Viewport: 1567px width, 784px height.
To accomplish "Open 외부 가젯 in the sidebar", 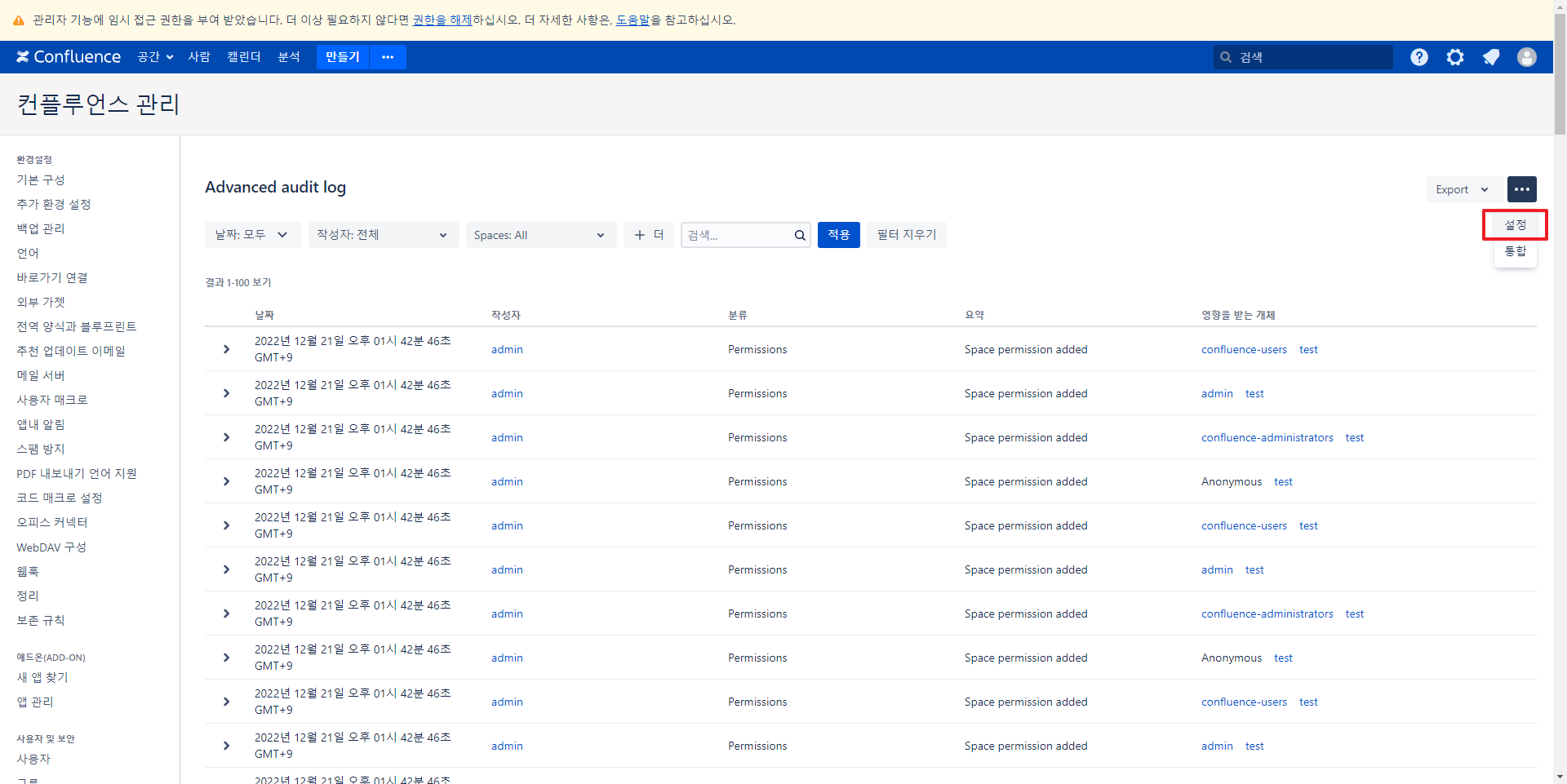I will pos(41,302).
